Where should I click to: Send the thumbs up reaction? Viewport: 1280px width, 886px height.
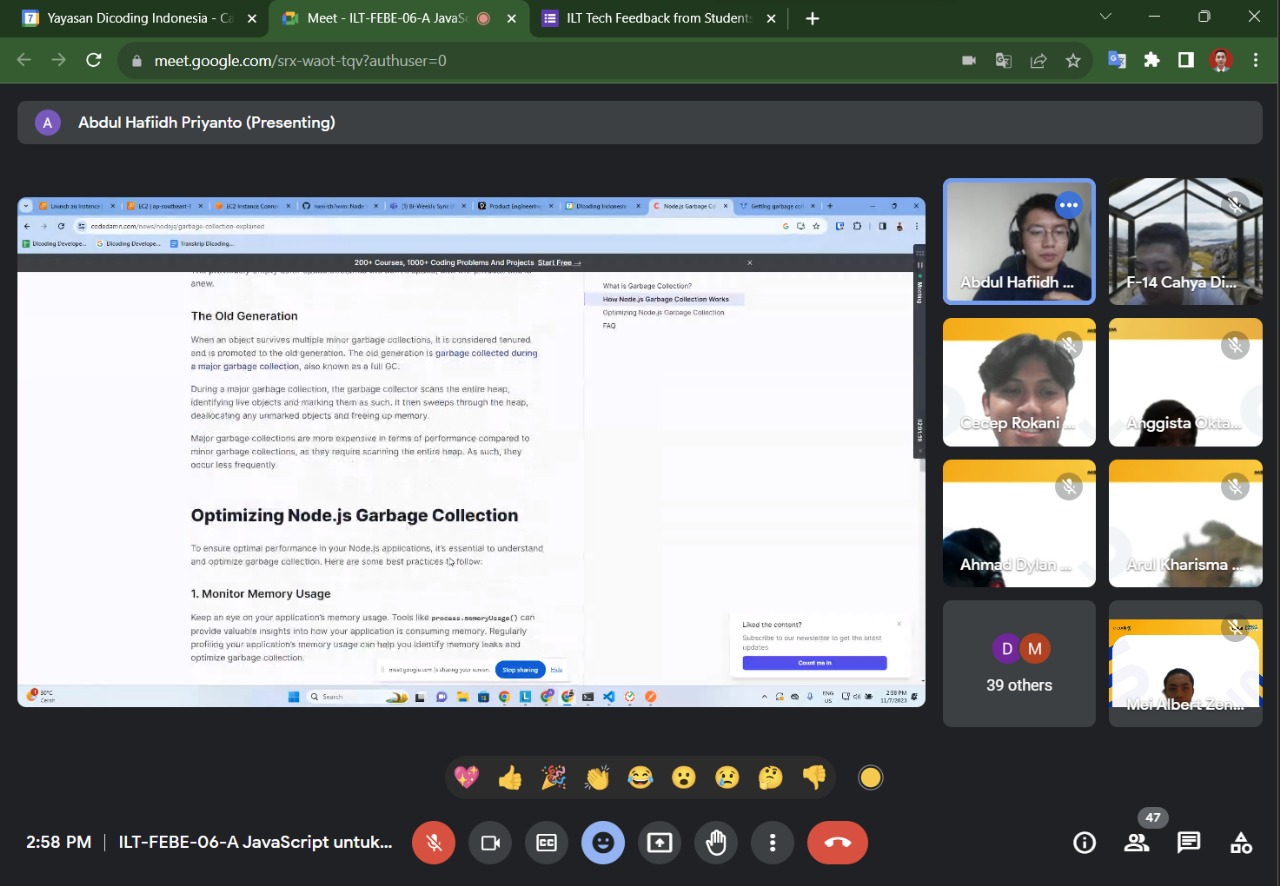coord(510,778)
